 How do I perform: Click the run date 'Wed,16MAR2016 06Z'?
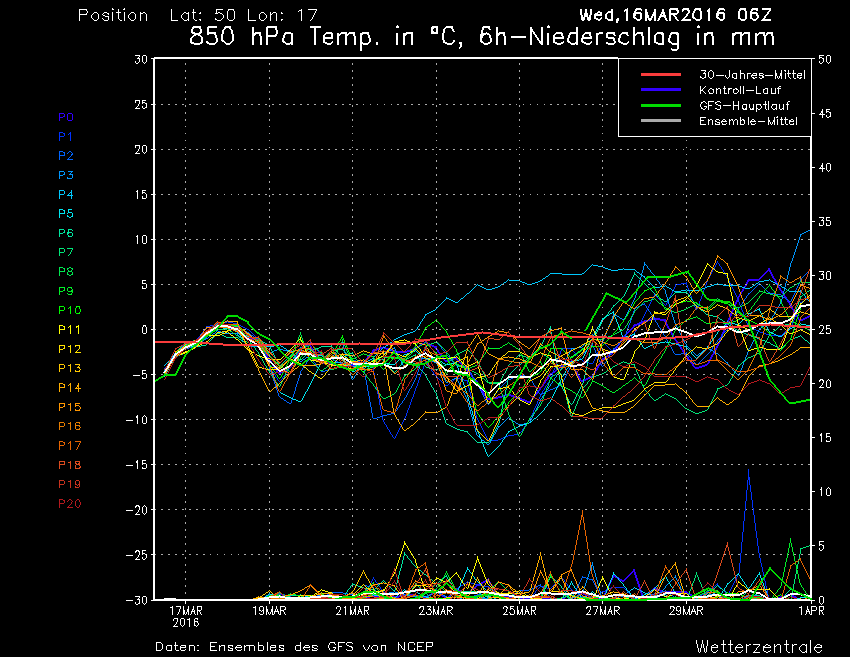click(675, 15)
